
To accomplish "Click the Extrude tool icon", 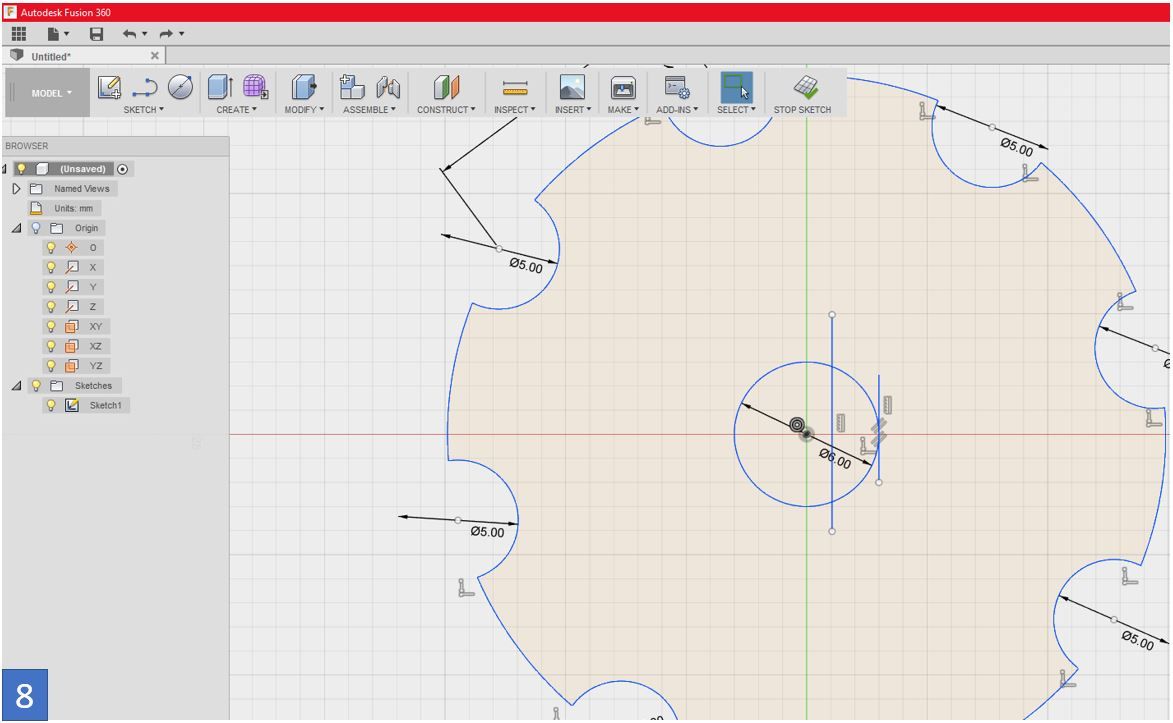I will click(x=220, y=87).
